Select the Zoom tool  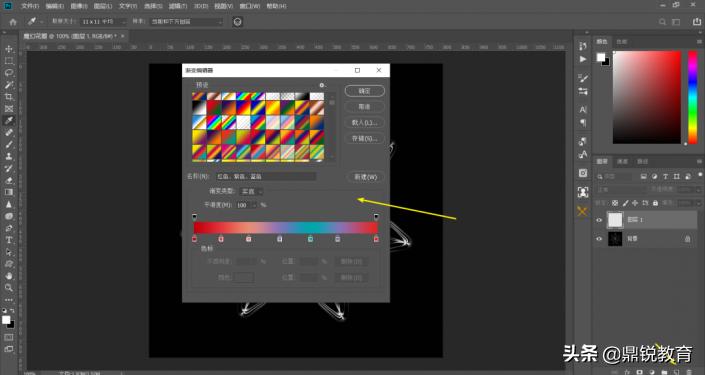pyautogui.click(x=9, y=288)
